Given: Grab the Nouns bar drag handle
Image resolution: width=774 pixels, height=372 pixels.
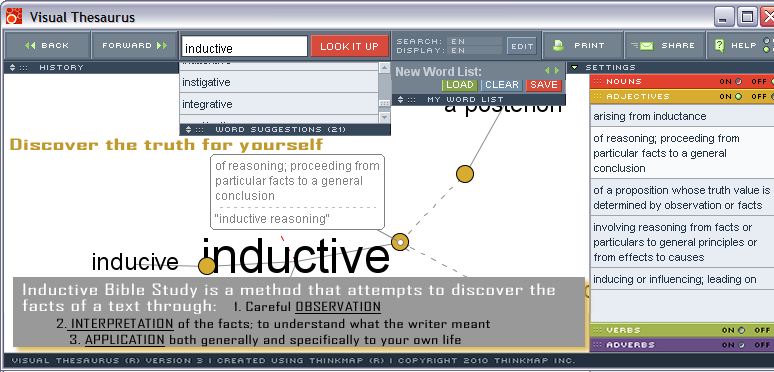Looking at the screenshot, I should coord(598,81).
